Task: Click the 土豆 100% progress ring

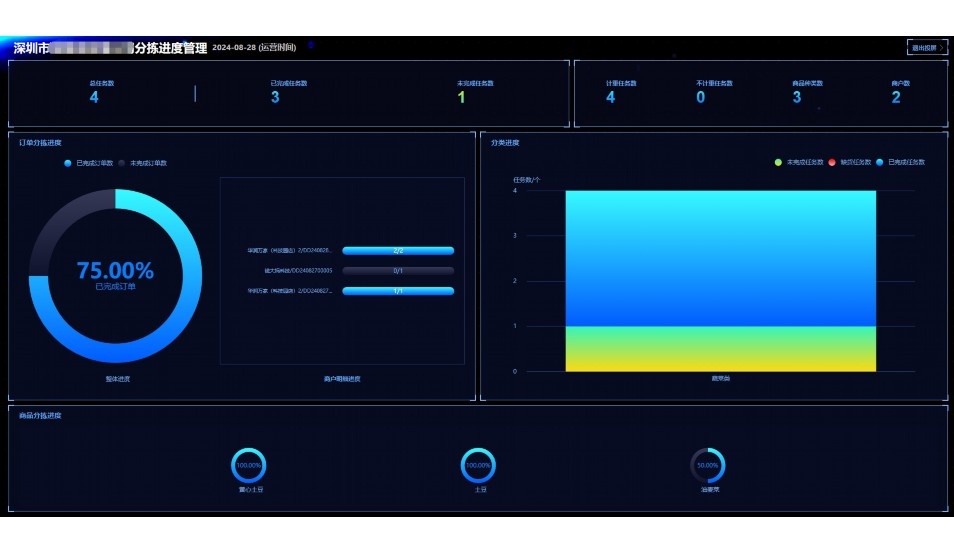Action: point(478,465)
